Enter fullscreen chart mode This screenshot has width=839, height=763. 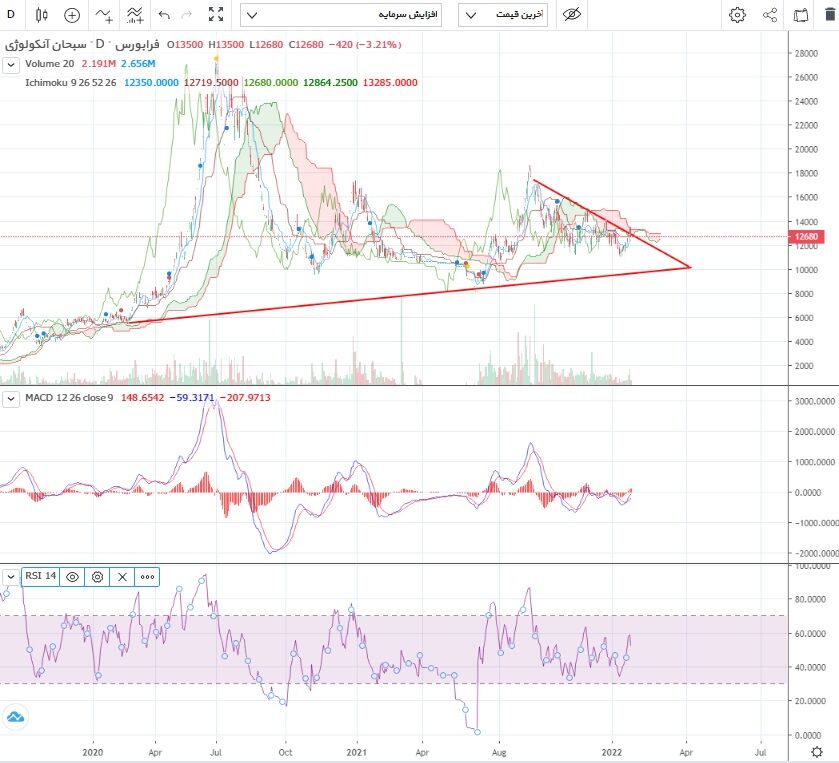(x=215, y=15)
